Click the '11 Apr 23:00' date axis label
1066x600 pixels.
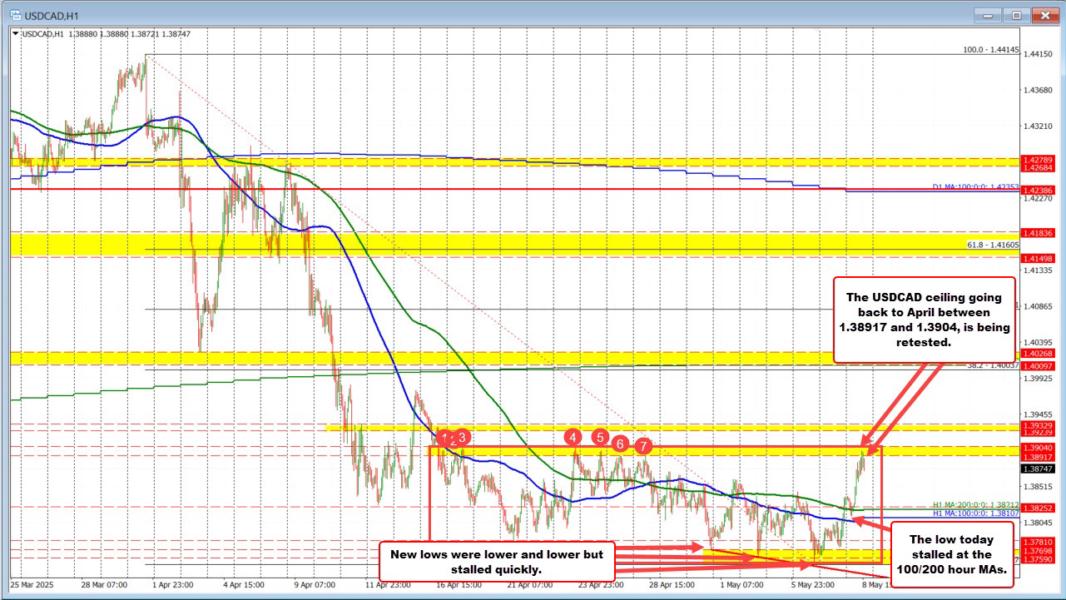[388, 584]
